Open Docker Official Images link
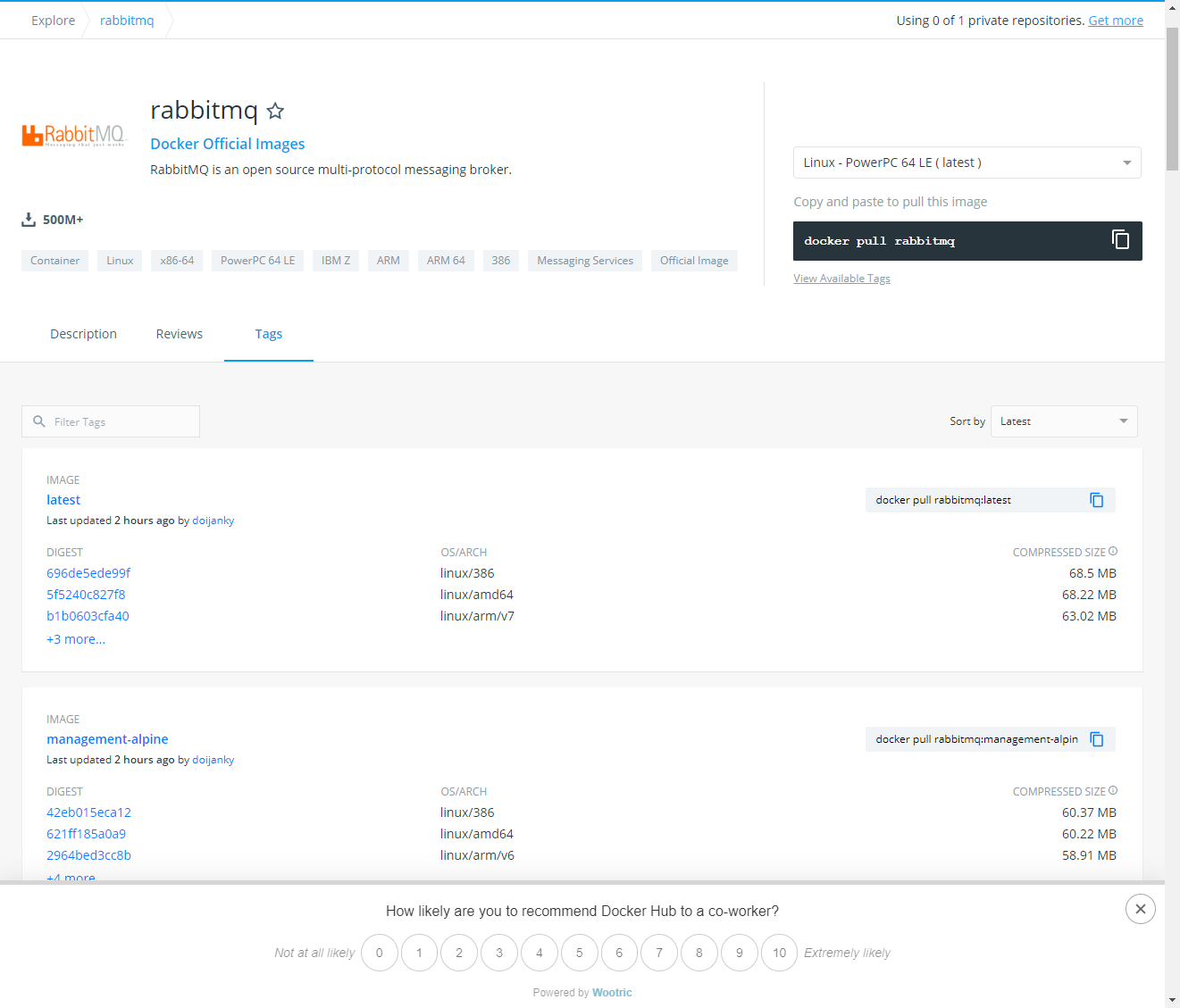The height and width of the screenshot is (1008, 1180). tap(228, 144)
